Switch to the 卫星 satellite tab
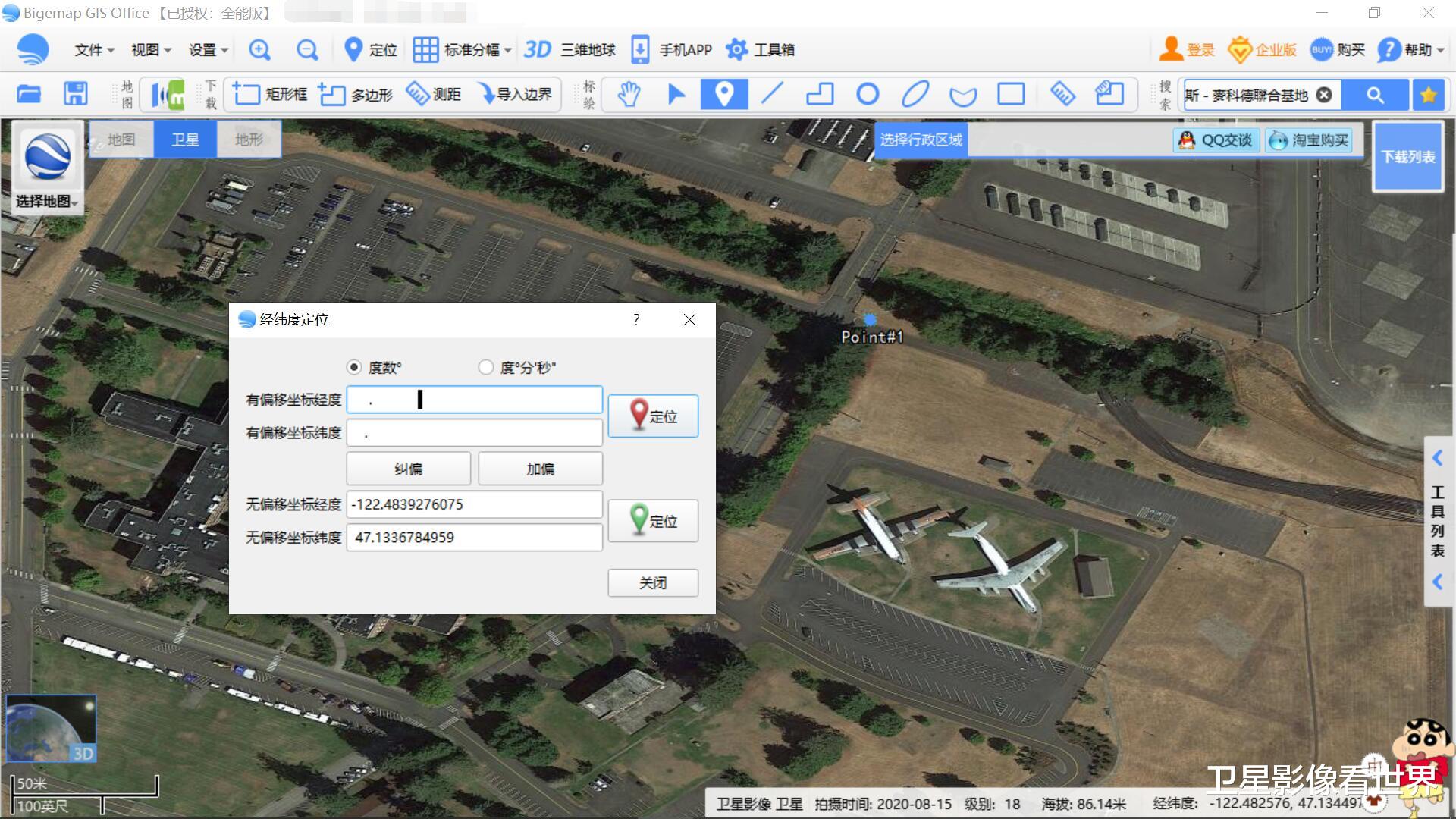The height and width of the screenshot is (819, 1456). 185,140
